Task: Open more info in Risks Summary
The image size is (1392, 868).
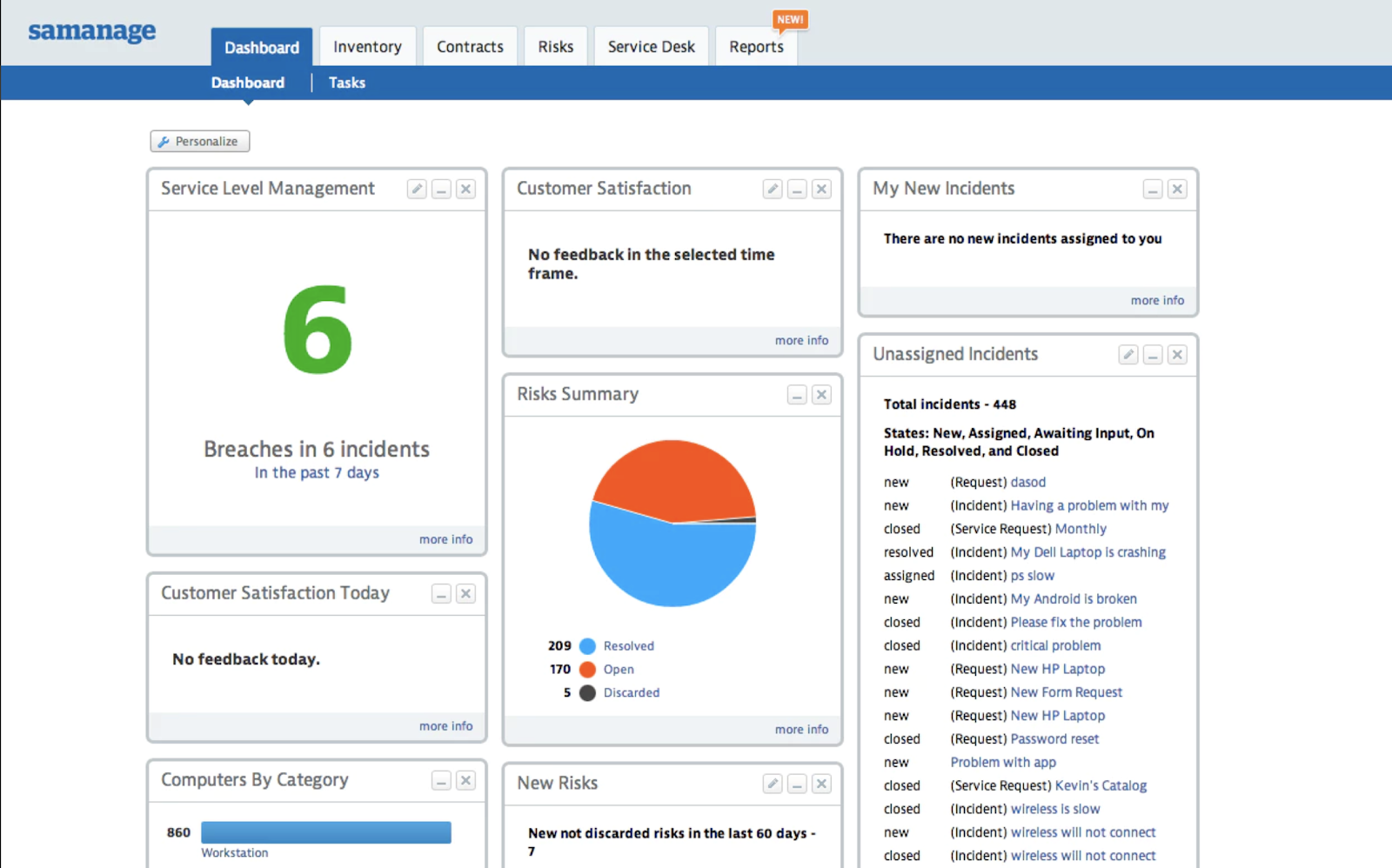Action: point(802,729)
